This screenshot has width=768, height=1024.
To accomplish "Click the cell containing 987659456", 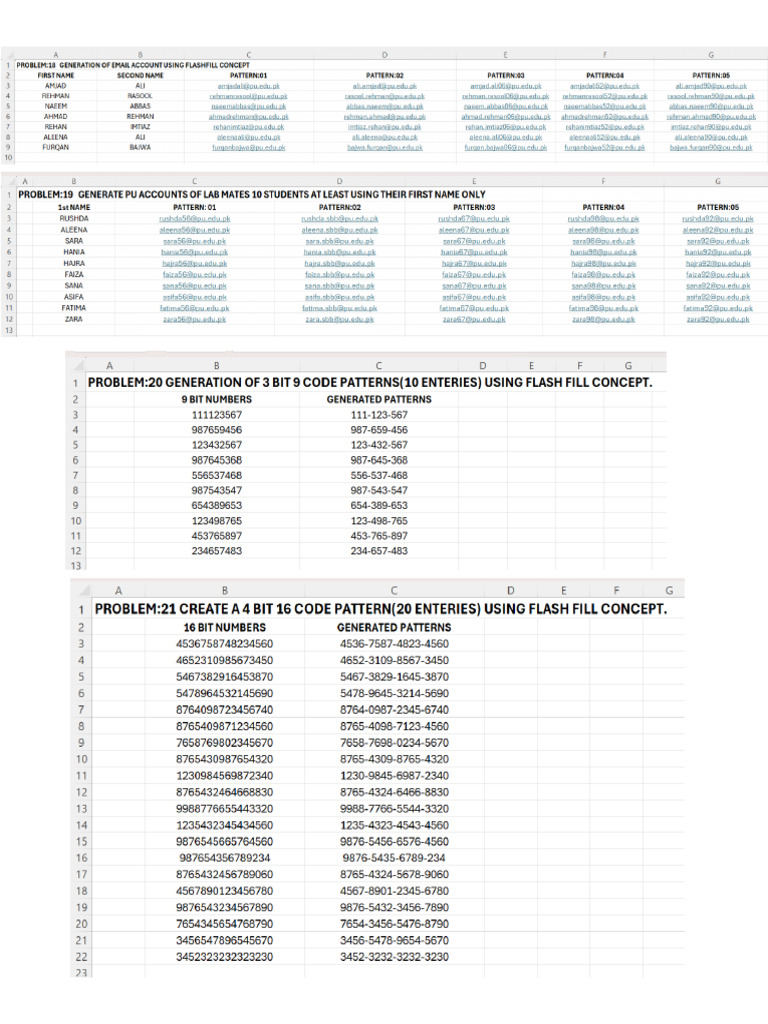I will [217, 430].
